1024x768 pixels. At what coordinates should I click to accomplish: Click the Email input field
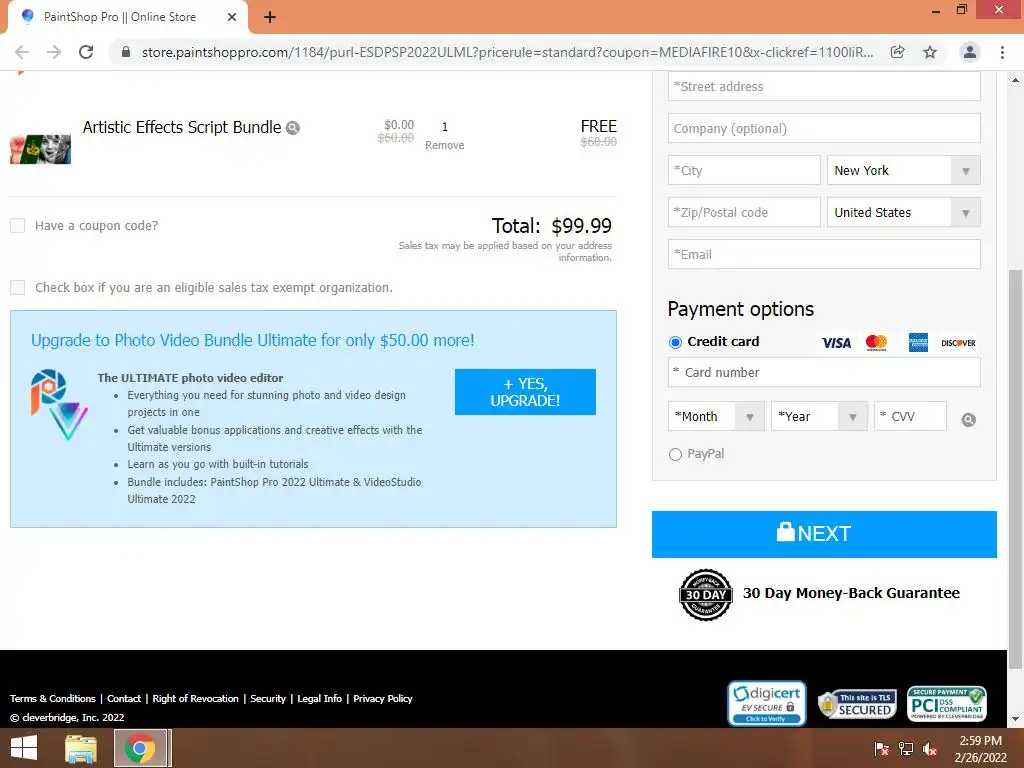[824, 254]
